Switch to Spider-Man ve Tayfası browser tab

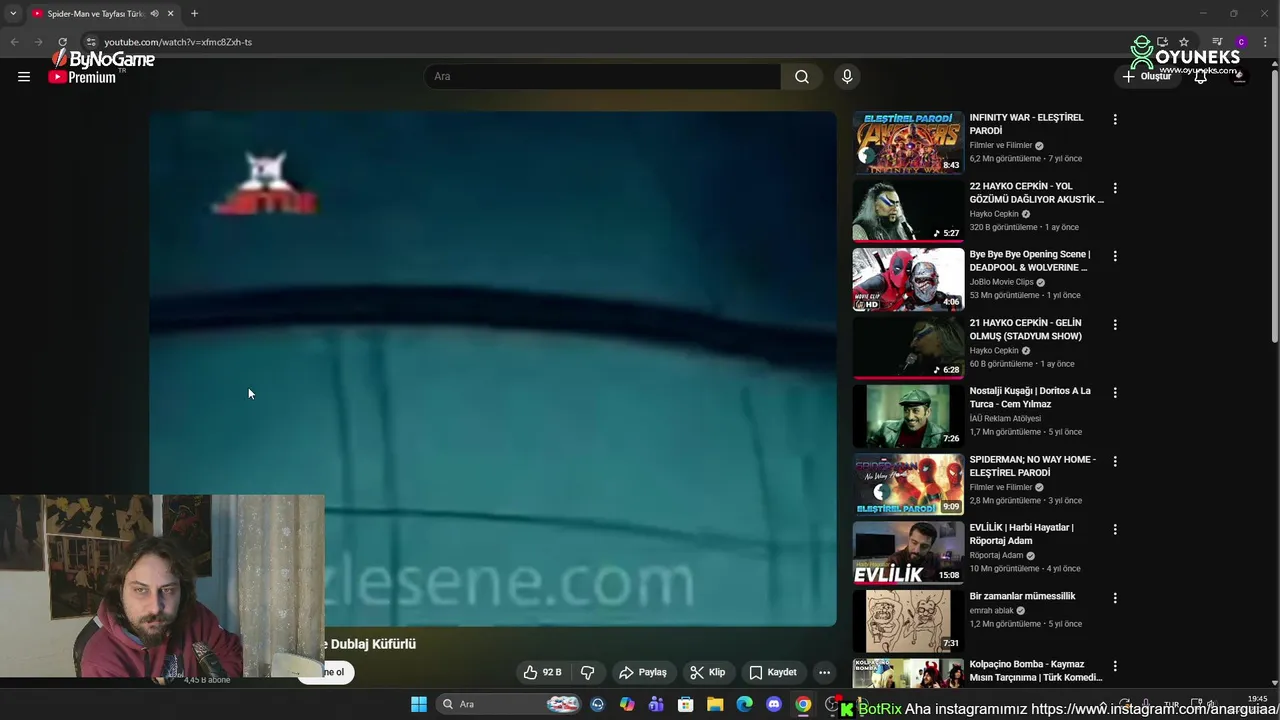95,14
